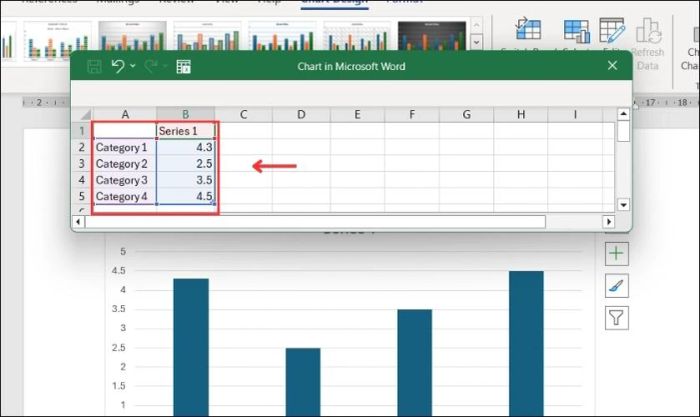Click the spreadsheet vertical scrollbar thumb
Image resolution: width=700 pixels, height=417 pixels.
click(623, 131)
